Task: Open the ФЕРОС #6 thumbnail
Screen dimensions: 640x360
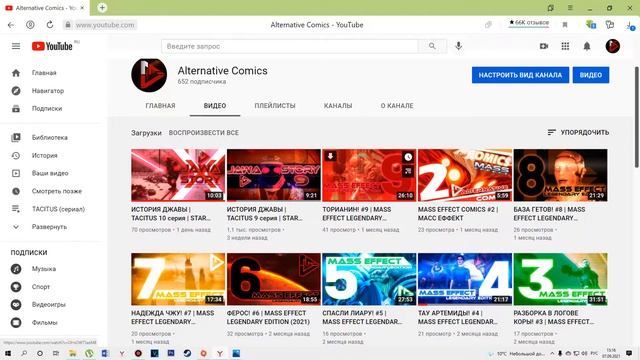Action: pyautogui.click(x=273, y=279)
